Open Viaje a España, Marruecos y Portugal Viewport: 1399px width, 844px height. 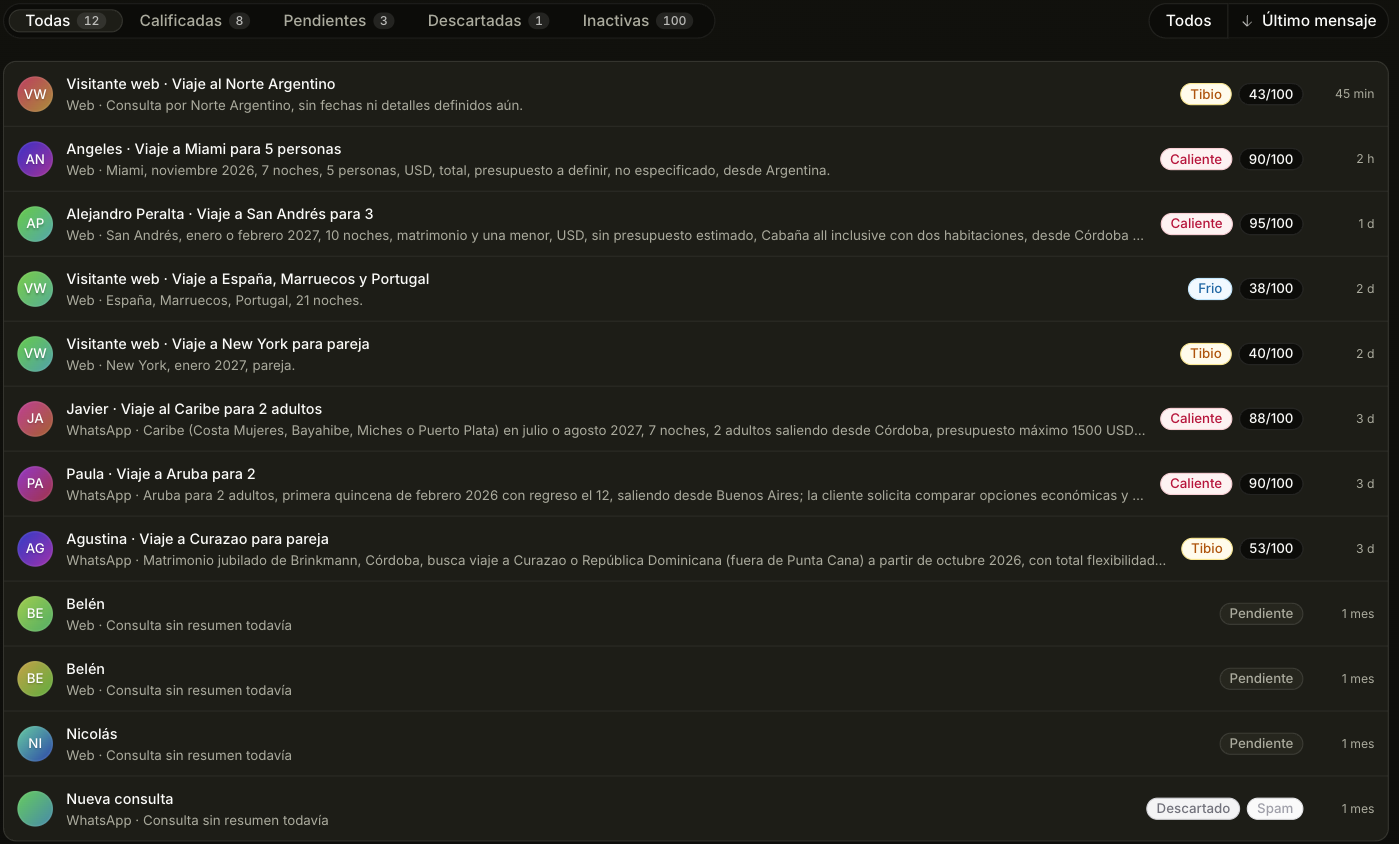[696, 289]
